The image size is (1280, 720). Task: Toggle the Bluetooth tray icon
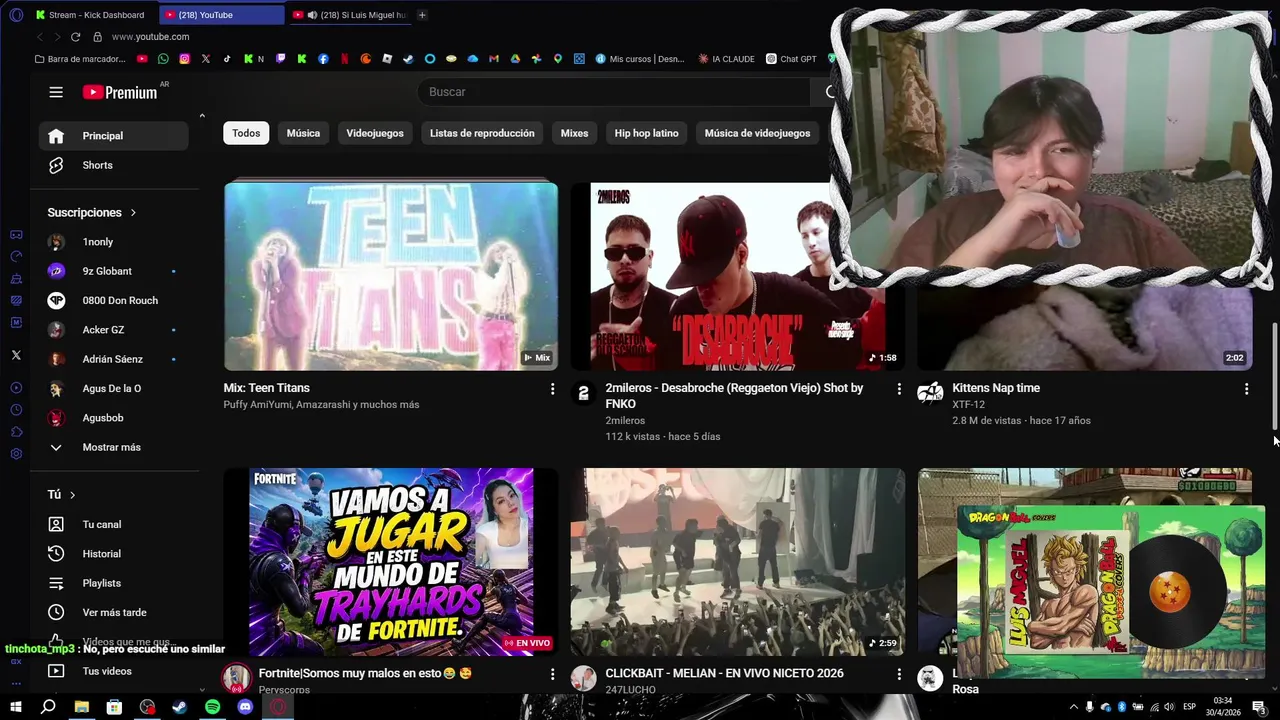click(1122, 707)
